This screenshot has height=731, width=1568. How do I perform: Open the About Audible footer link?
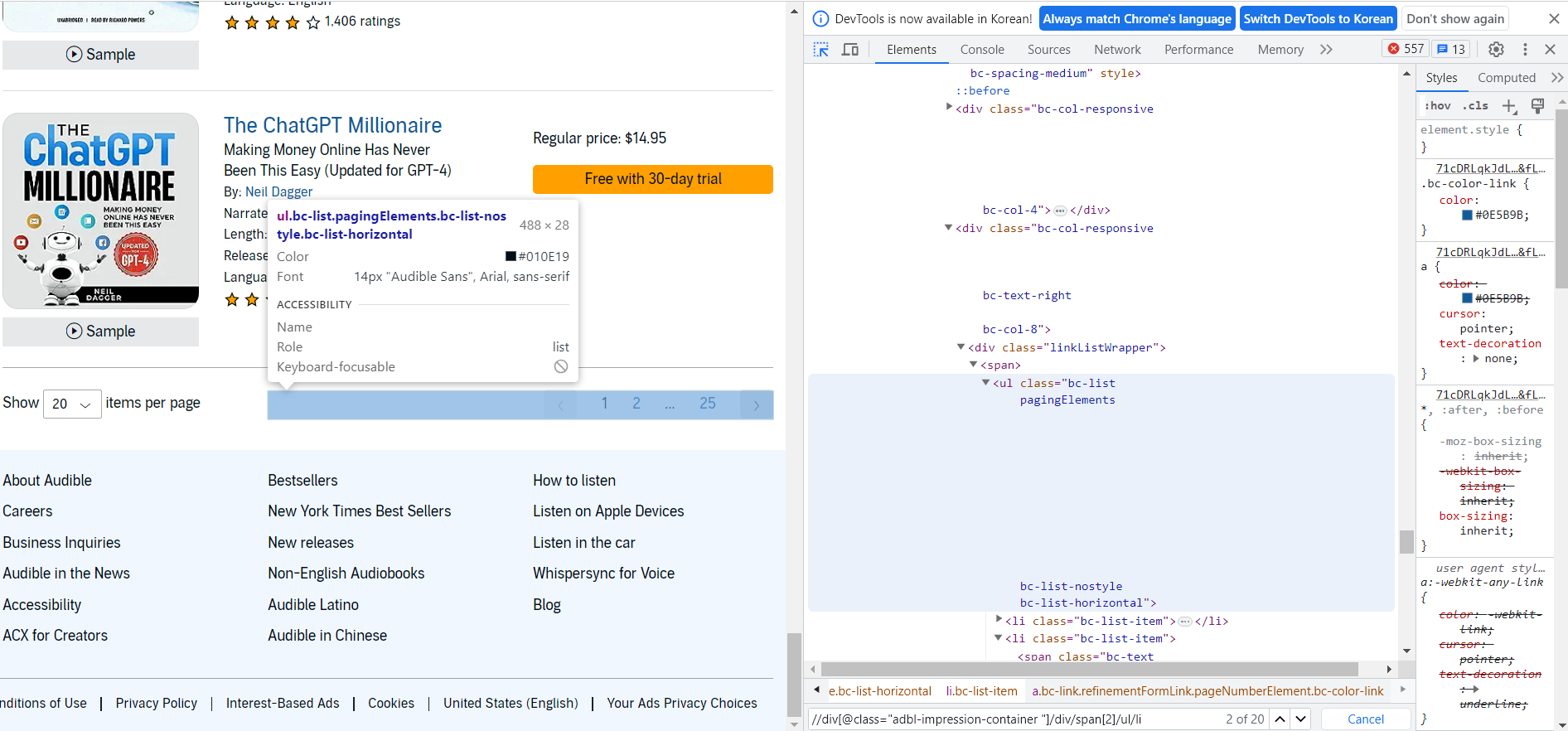pyautogui.click(x=47, y=481)
